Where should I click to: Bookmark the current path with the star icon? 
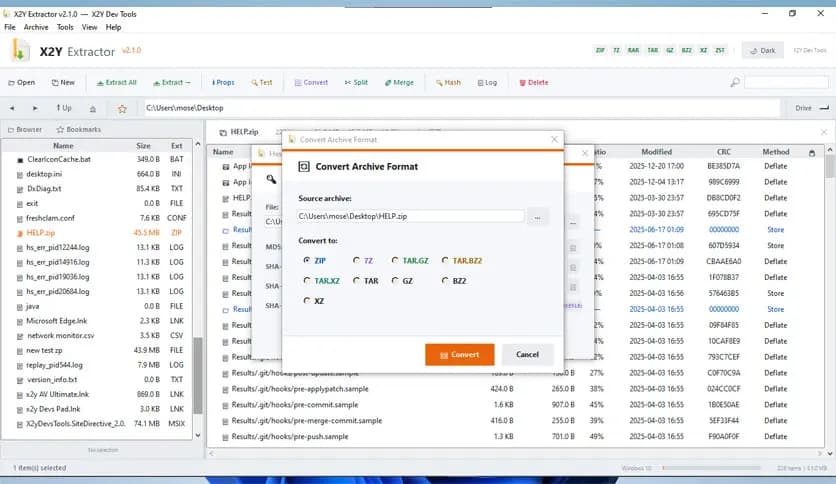[122, 109]
